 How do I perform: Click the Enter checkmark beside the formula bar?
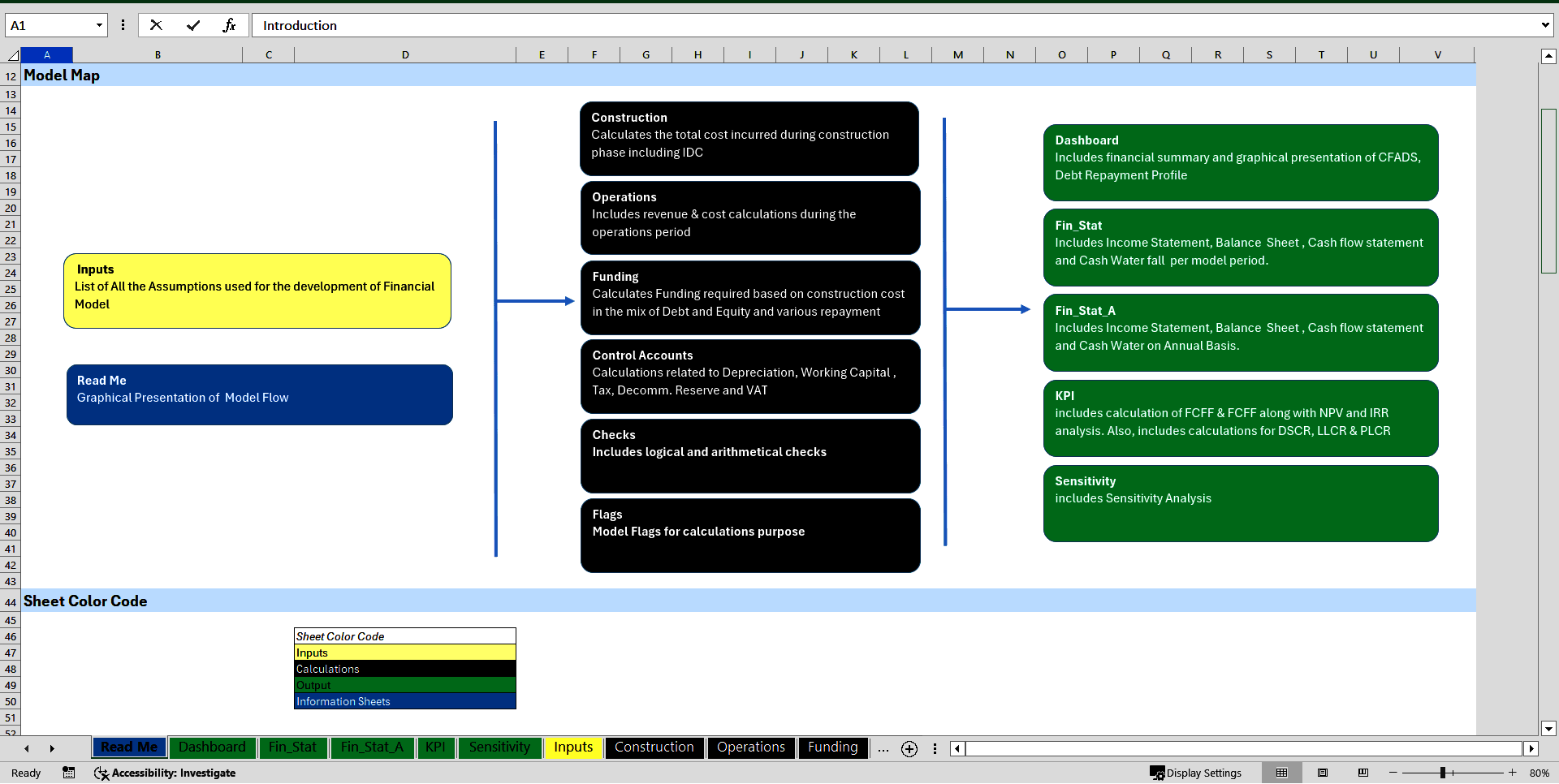(193, 25)
